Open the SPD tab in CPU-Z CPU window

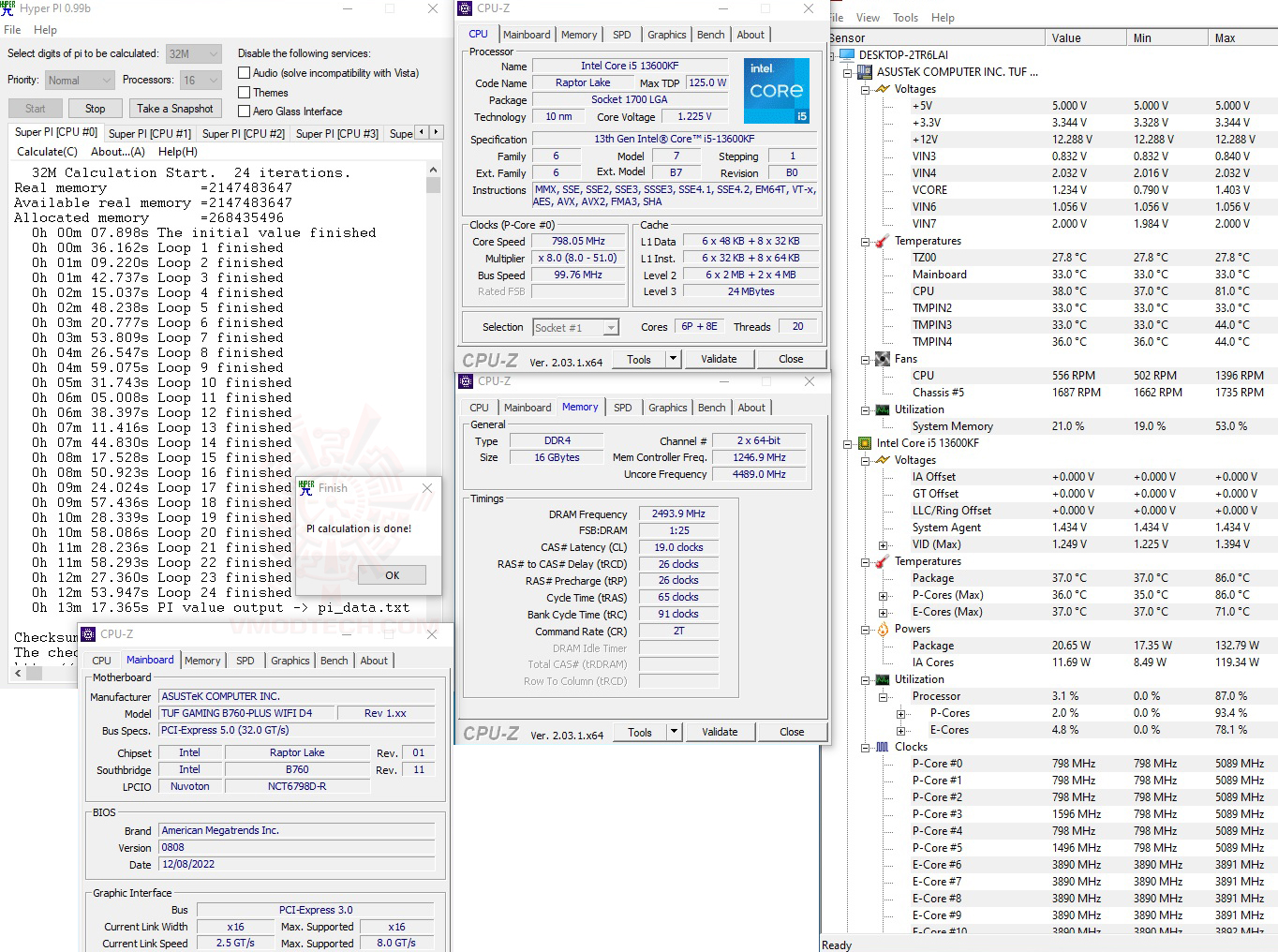tap(622, 35)
